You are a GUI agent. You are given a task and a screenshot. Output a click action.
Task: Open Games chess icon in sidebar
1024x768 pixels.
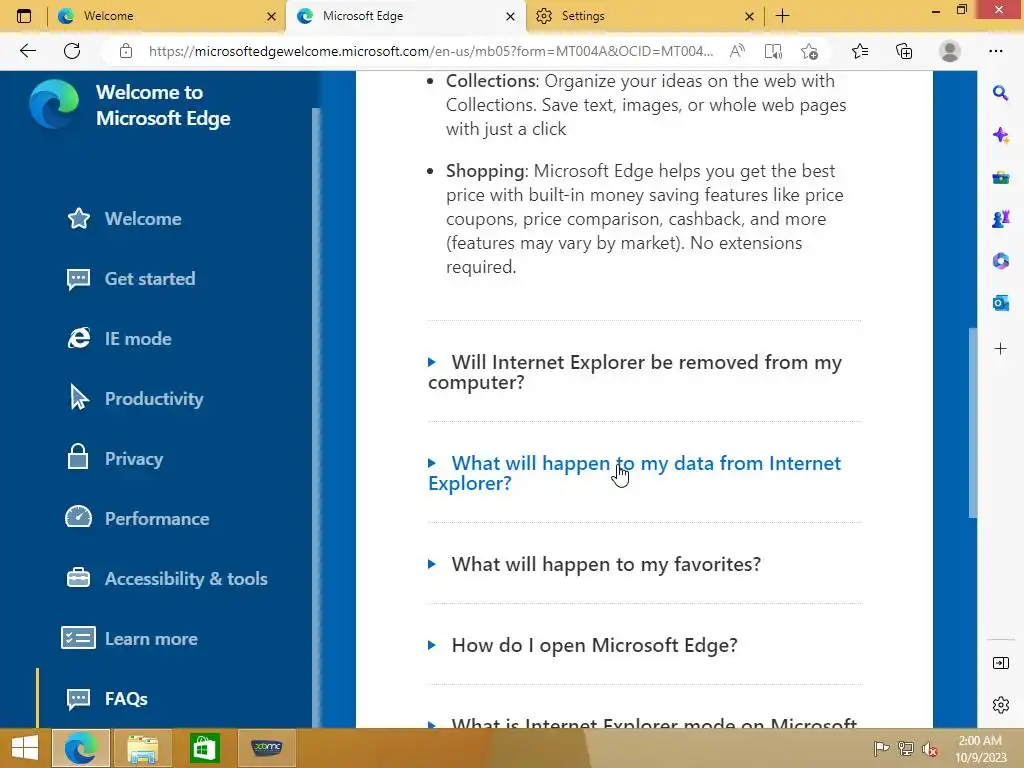click(1000, 219)
